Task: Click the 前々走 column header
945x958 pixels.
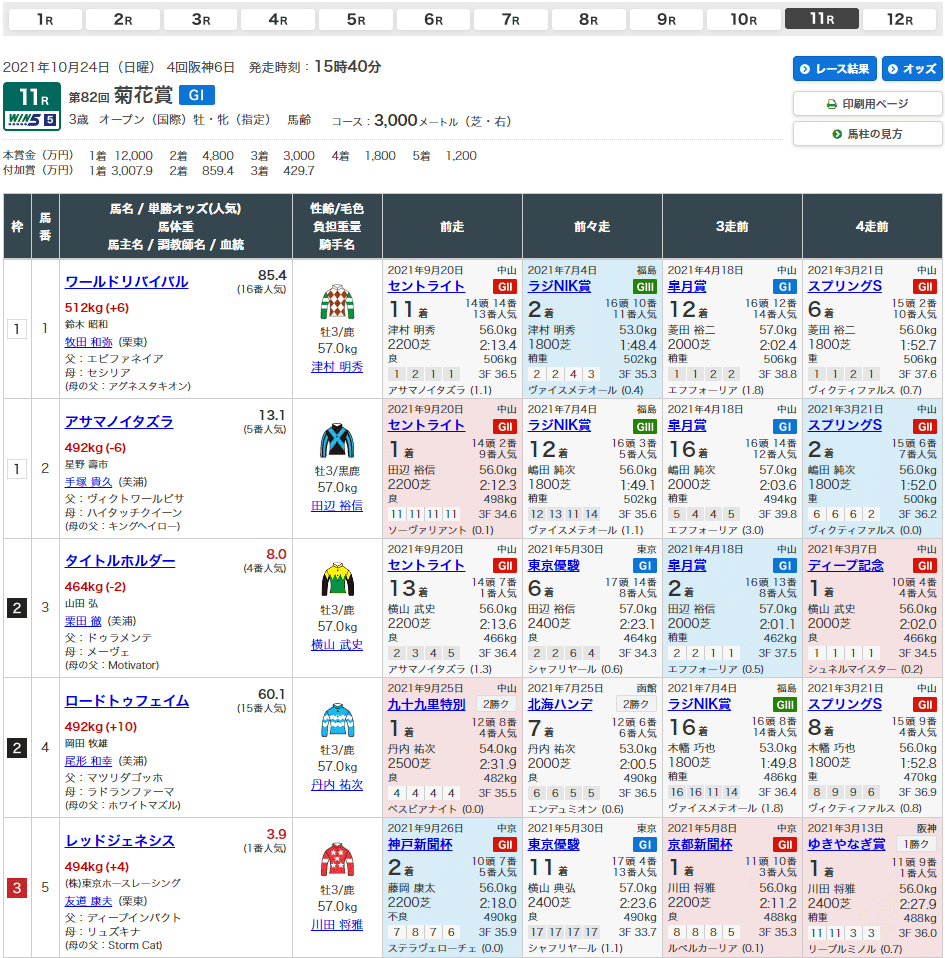Action: tap(592, 227)
